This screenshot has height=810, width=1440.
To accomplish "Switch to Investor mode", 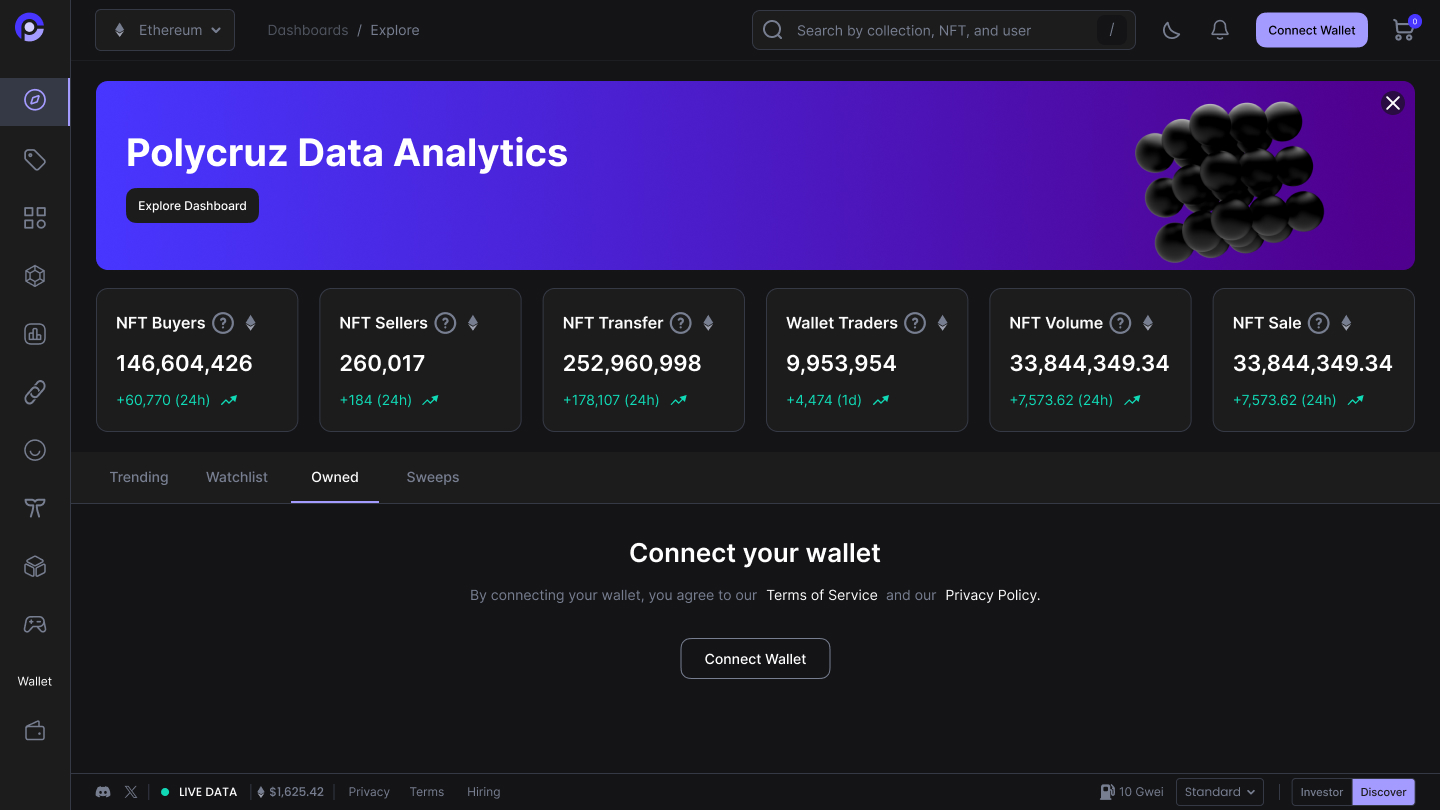I will pos(1322,792).
